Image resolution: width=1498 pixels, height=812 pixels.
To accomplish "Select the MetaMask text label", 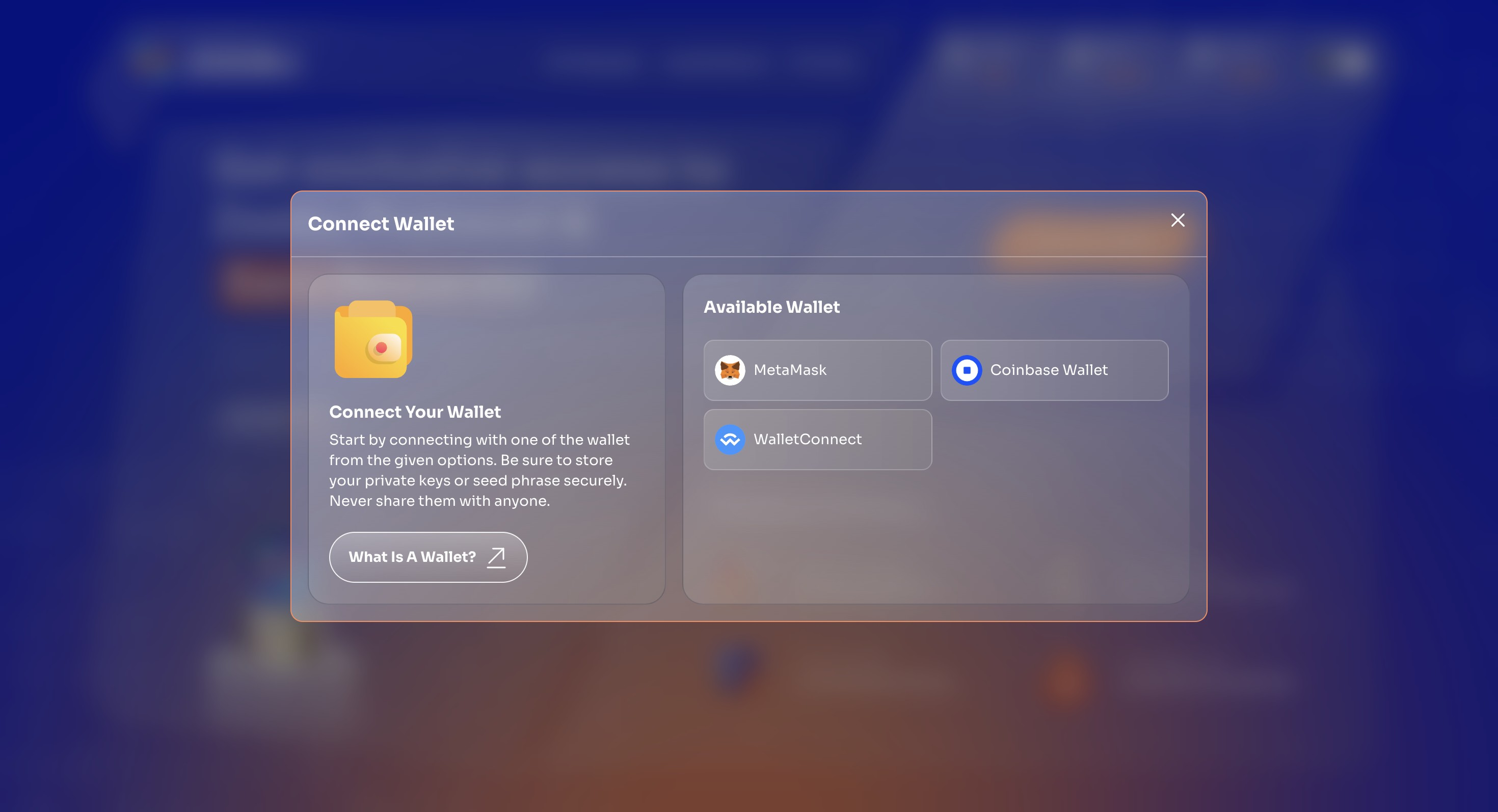I will pyautogui.click(x=790, y=370).
